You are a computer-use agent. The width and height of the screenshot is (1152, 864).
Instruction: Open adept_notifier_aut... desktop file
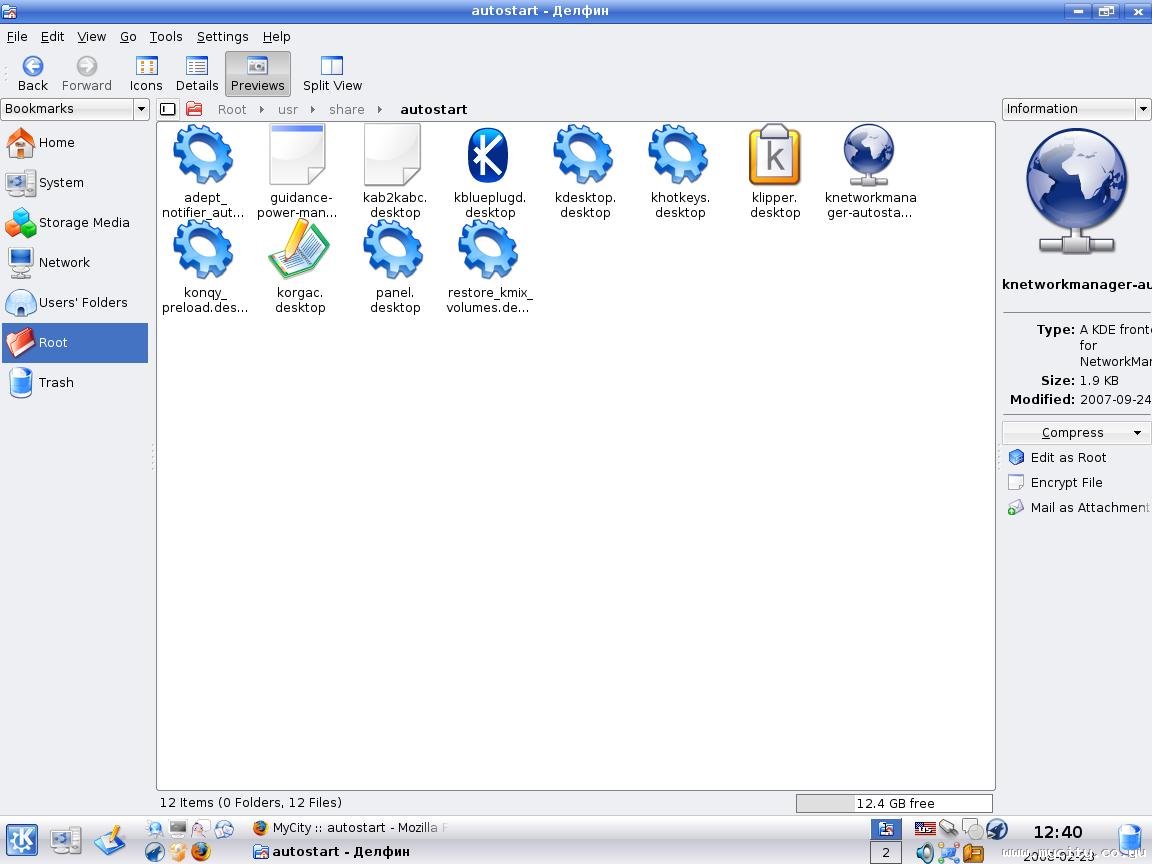click(x=203, y=173)
